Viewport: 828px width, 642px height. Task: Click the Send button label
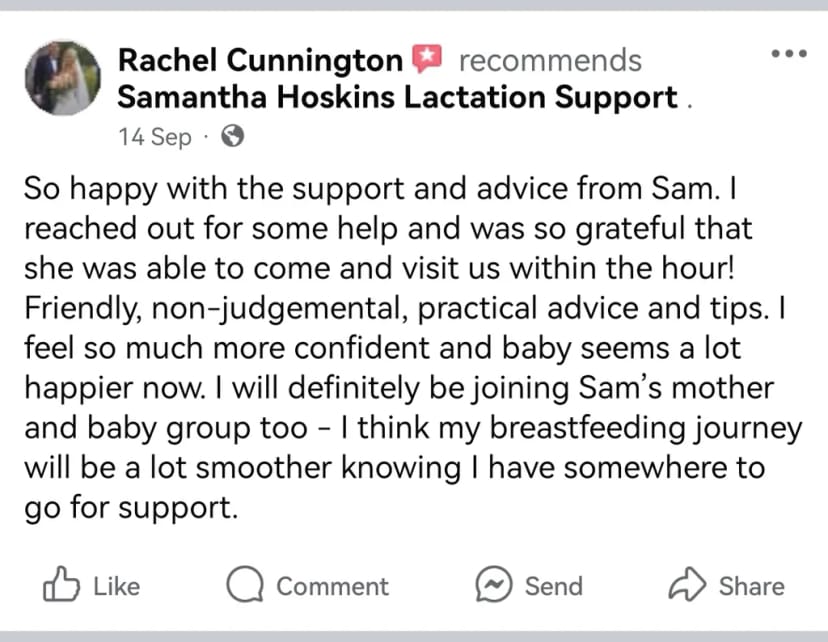tap(554, 587)
